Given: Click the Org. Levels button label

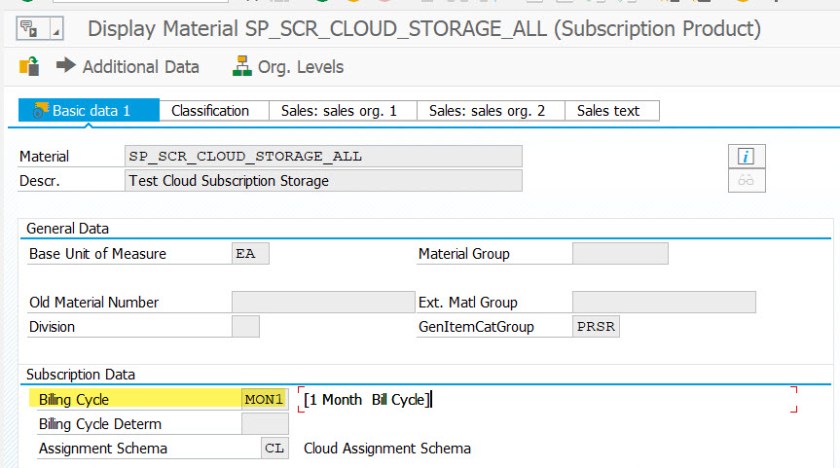Looking at the screenshot, I should tap(300, 67).
